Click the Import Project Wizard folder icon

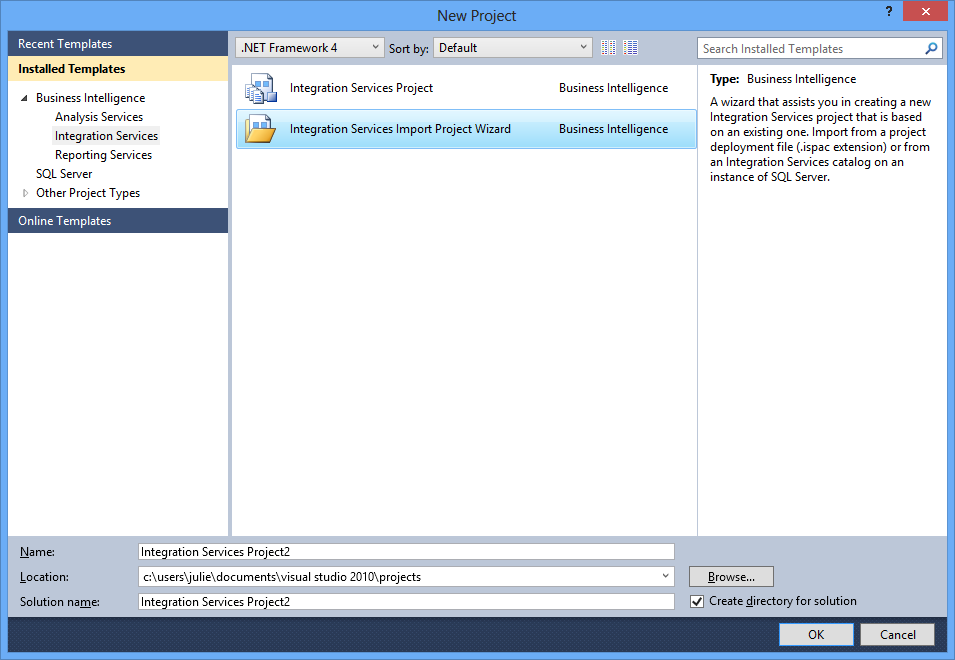pyautogui.click(x=261, y=129)
